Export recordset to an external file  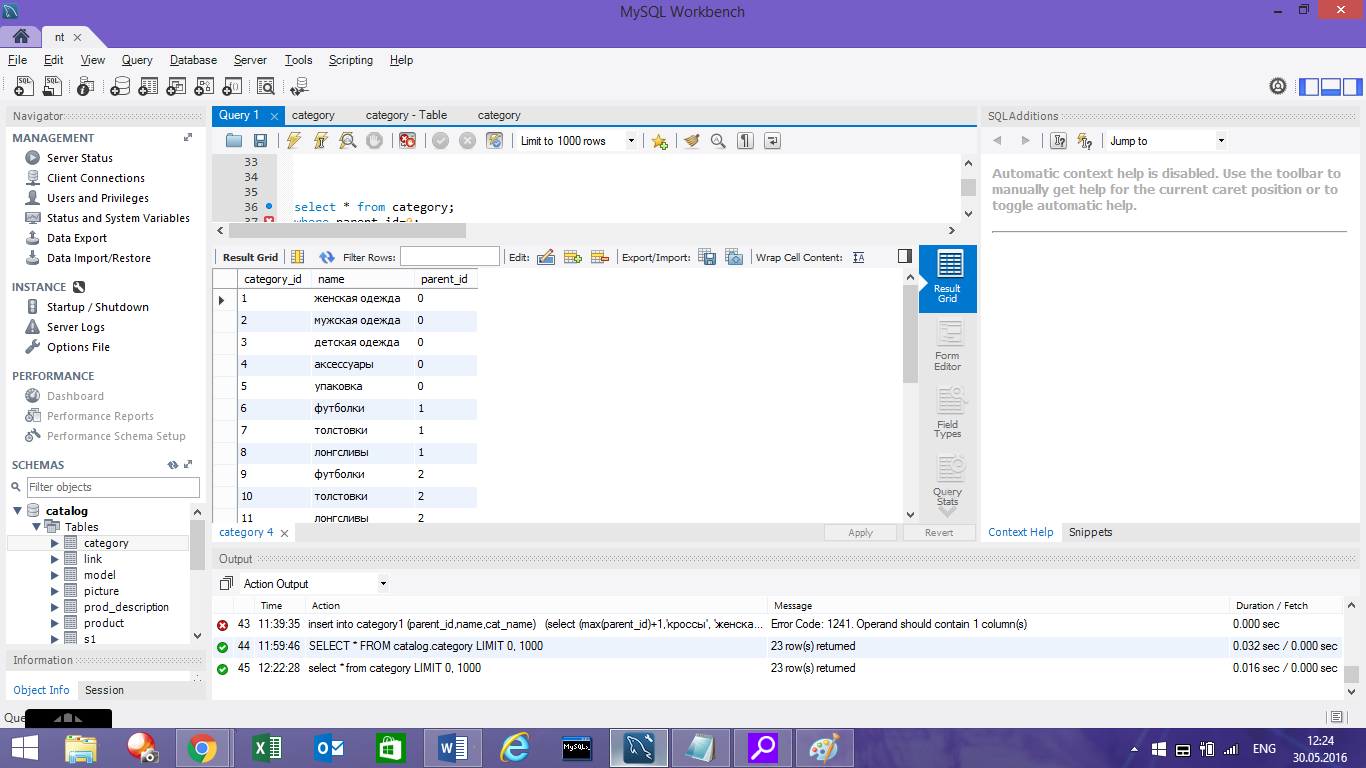click(x=707, y=257)
